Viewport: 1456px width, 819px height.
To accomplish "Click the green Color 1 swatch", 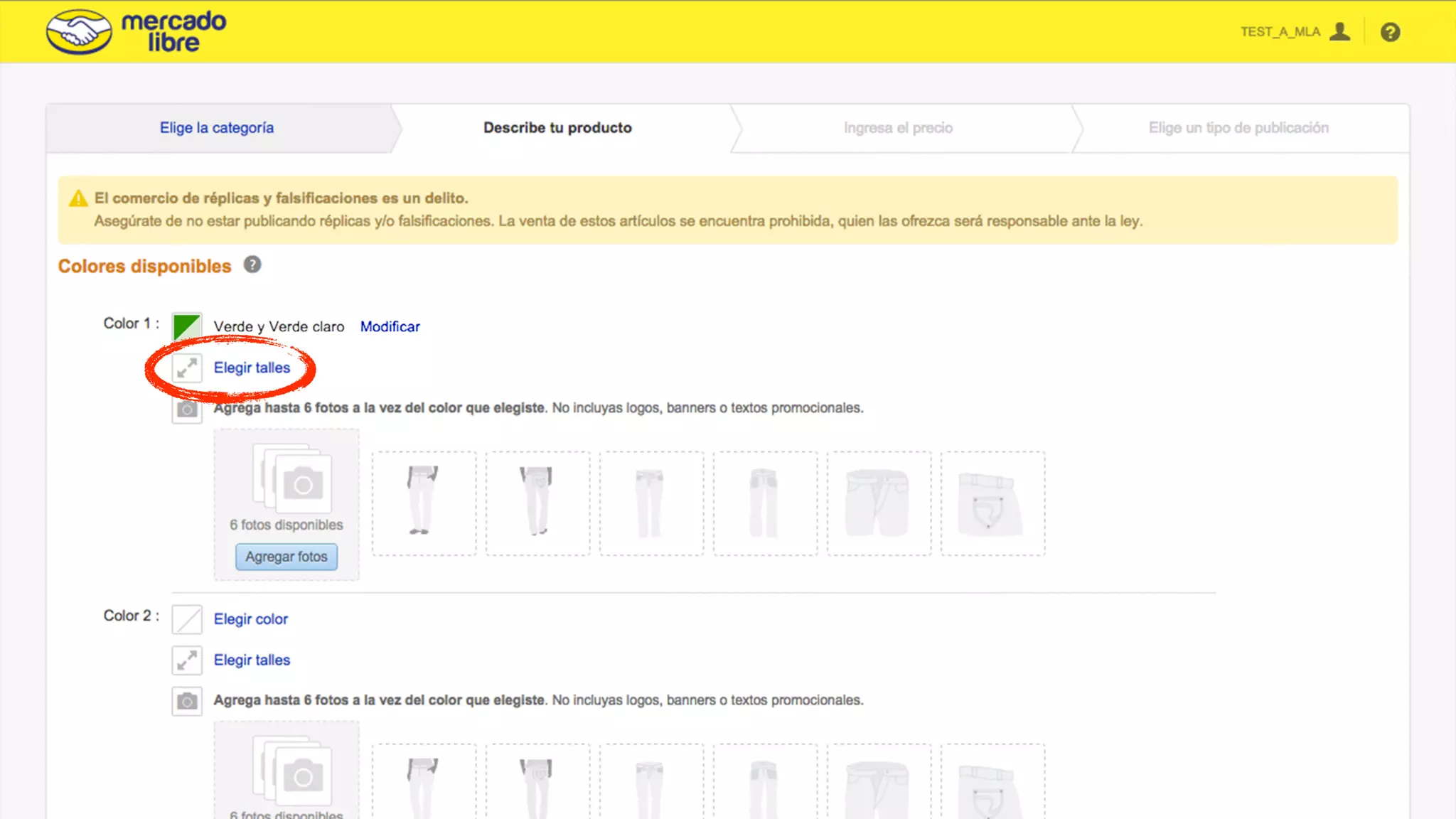I will coord(187,326).
